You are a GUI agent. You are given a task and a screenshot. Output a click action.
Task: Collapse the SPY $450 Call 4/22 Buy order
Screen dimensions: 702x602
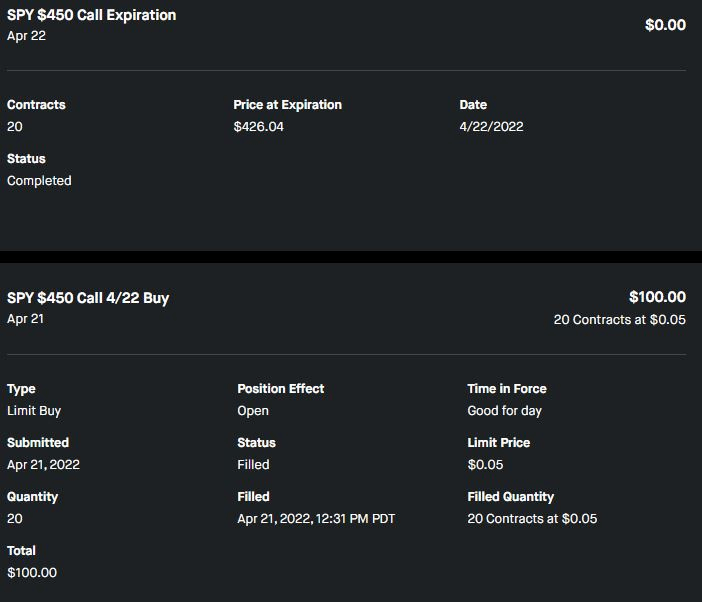point(88,298)
